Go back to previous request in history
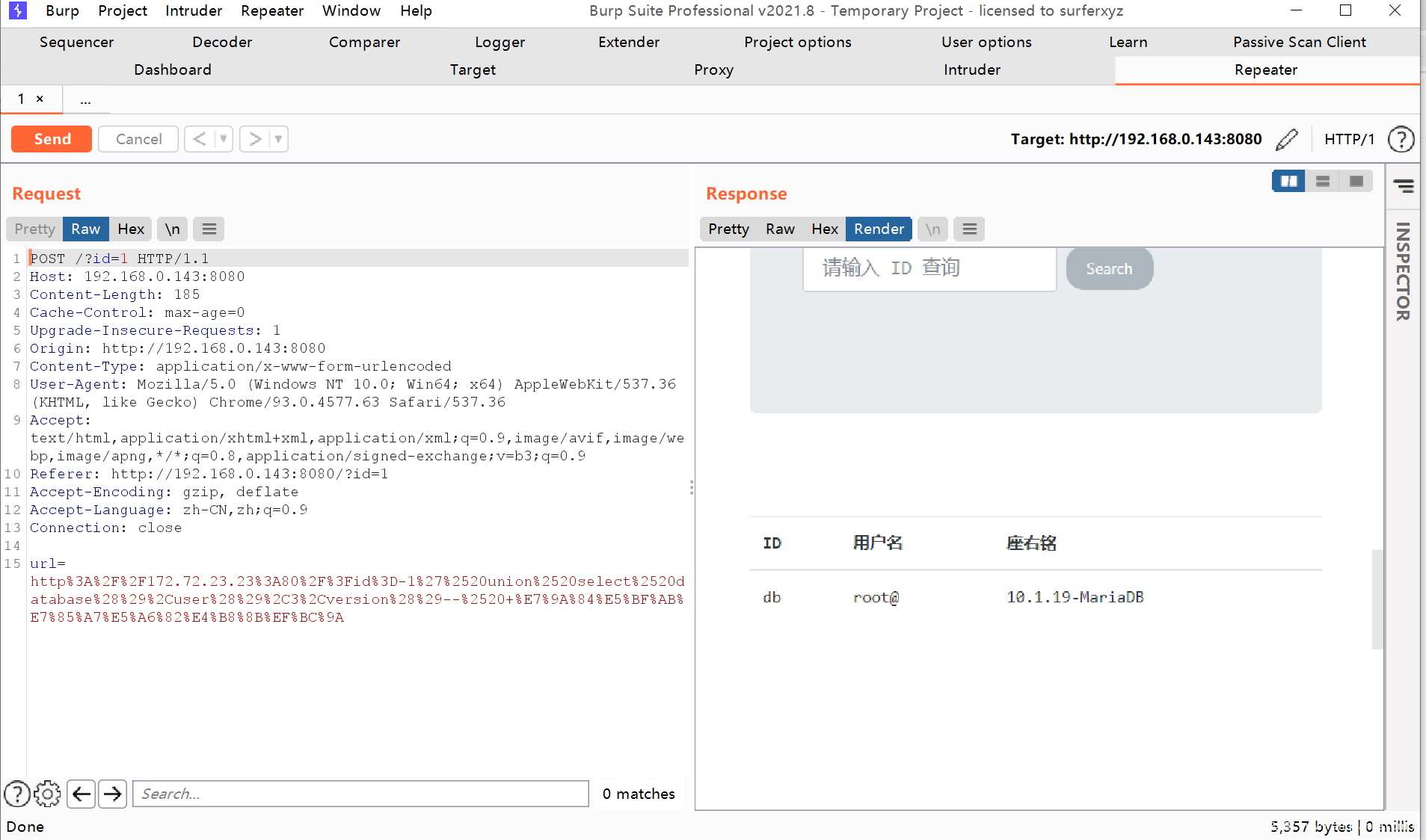Screen dimensions: 1426x840 click(199, 139)
